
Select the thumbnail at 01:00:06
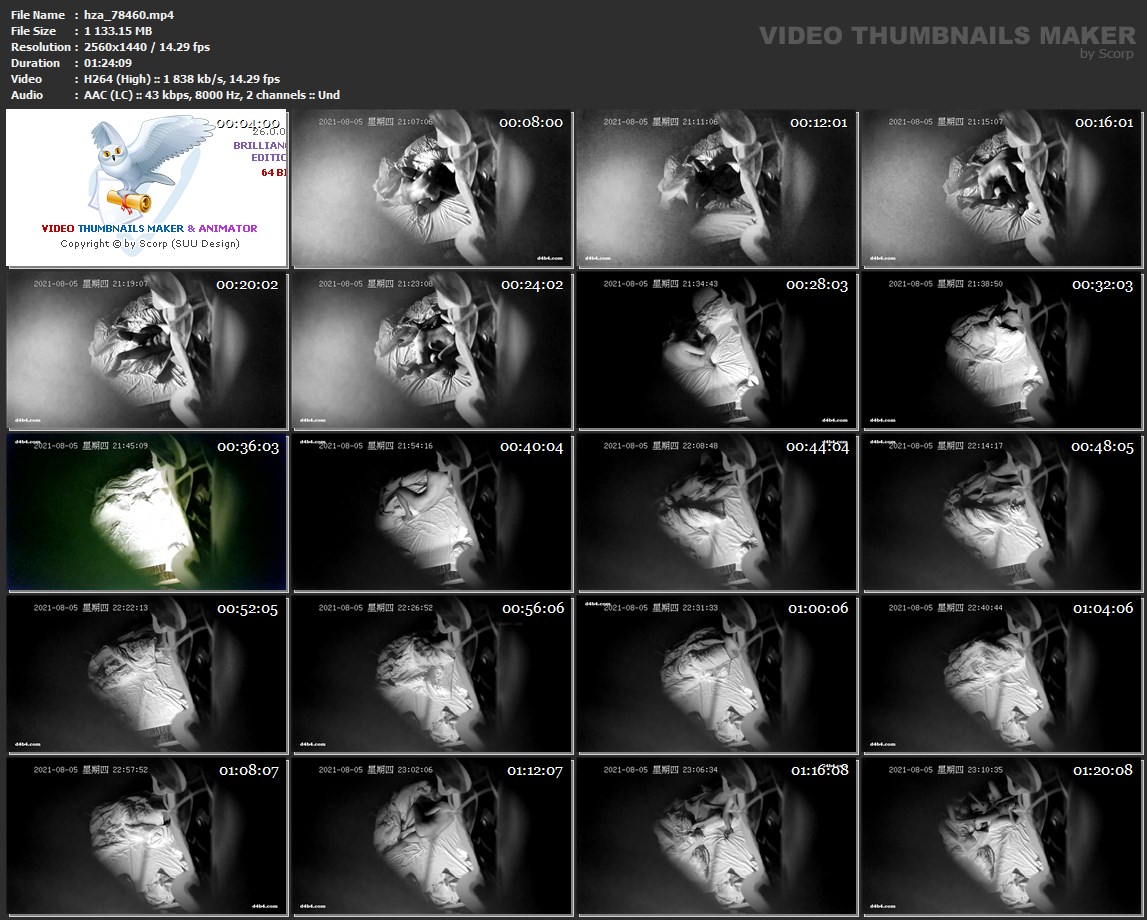tap(716, 674)
